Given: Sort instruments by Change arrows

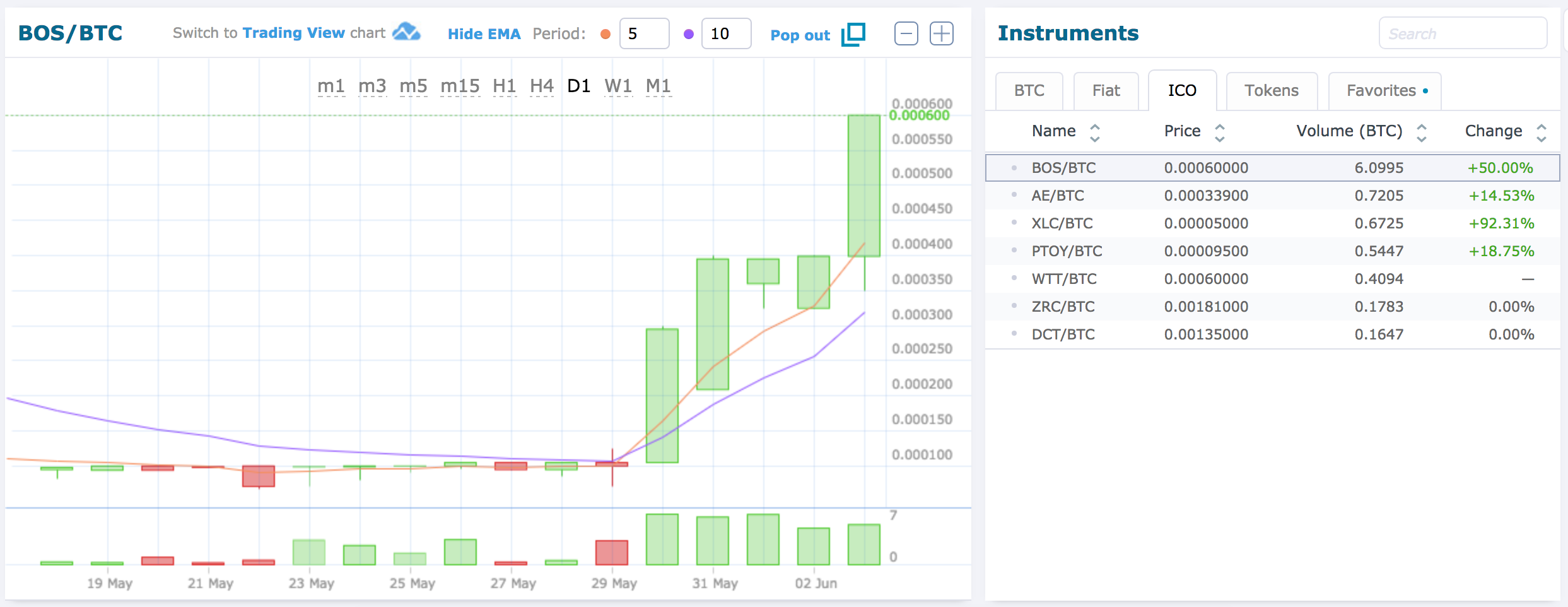Looking at the screenshot, I should pyautogui.click(x=1542, y=133).
